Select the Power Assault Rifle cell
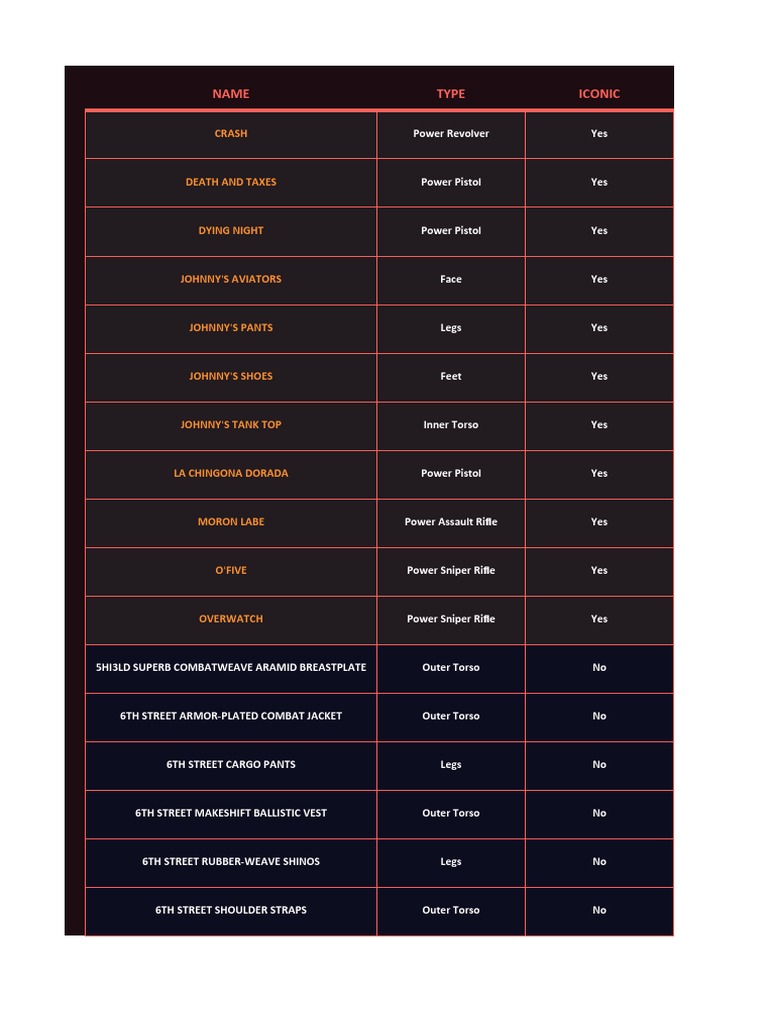This screenshot has width=768, height=1024. [451, 521]
